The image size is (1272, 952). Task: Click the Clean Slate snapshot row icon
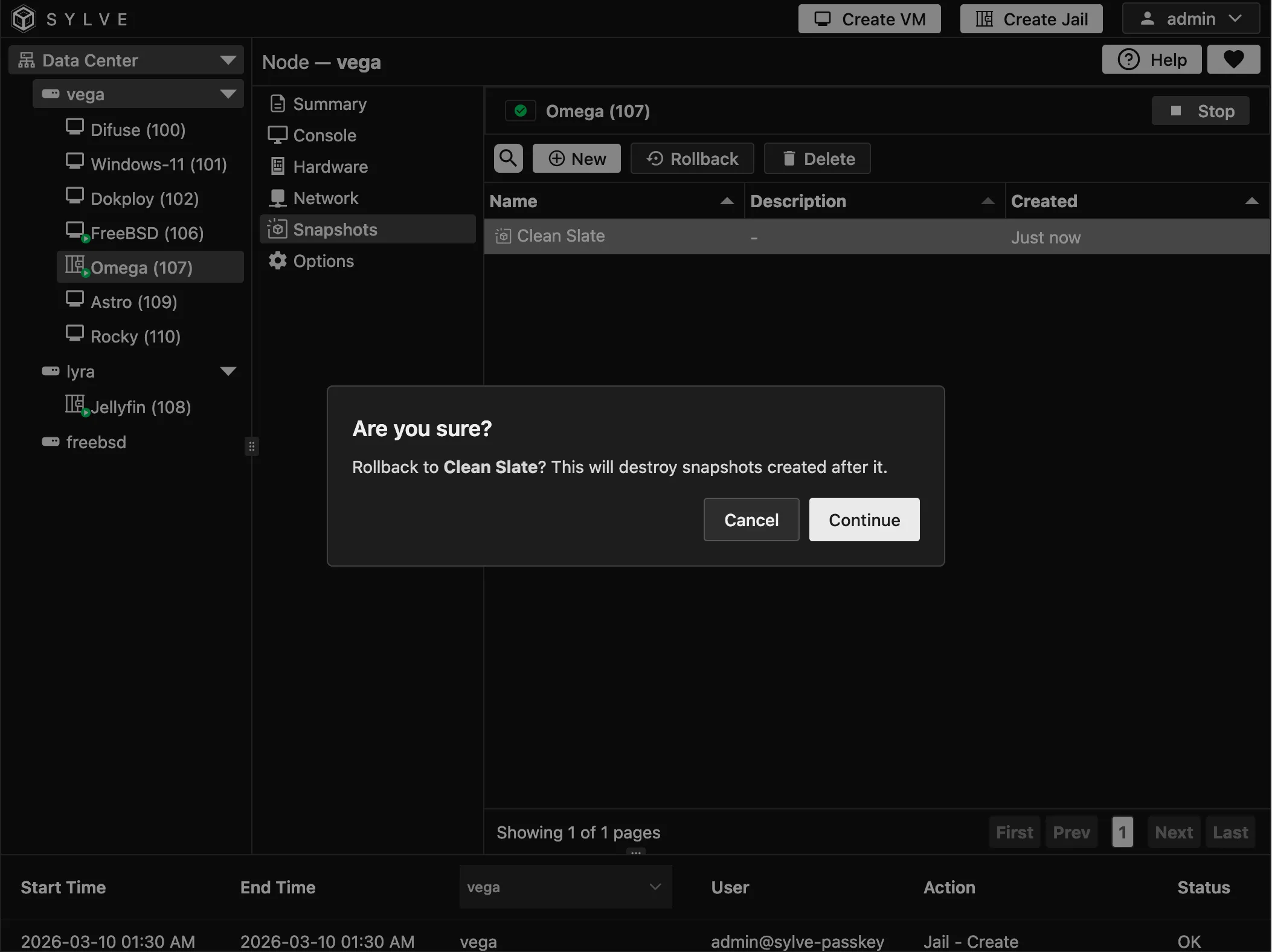point(503,236)
